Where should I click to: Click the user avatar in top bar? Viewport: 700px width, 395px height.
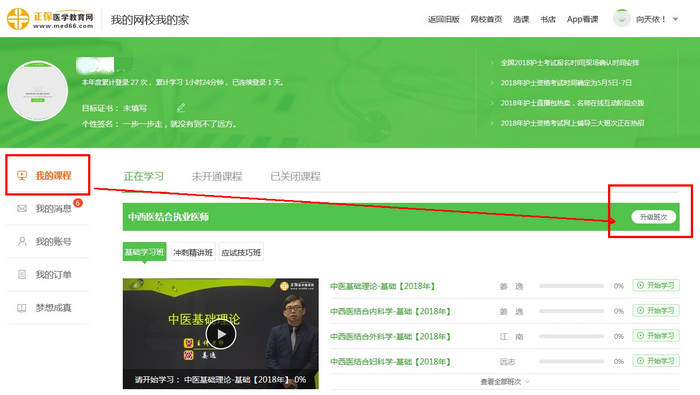621,19
